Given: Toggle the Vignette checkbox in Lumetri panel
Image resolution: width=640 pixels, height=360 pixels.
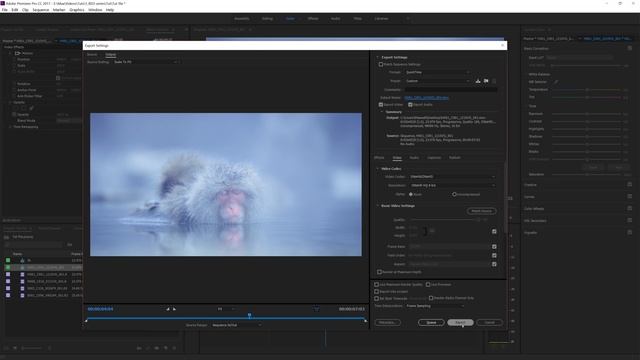Looking at the screenshot, I should [x=630, y=232].
